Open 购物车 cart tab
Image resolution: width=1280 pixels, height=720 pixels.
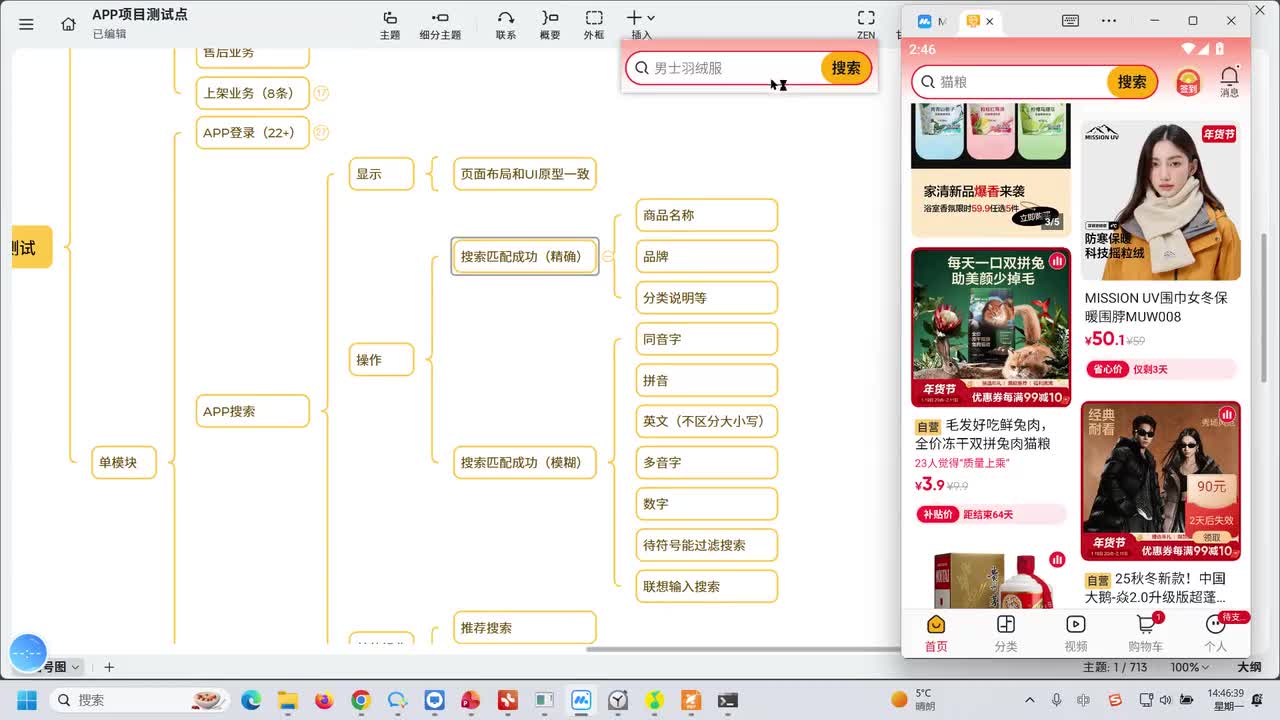(1146, 634)
